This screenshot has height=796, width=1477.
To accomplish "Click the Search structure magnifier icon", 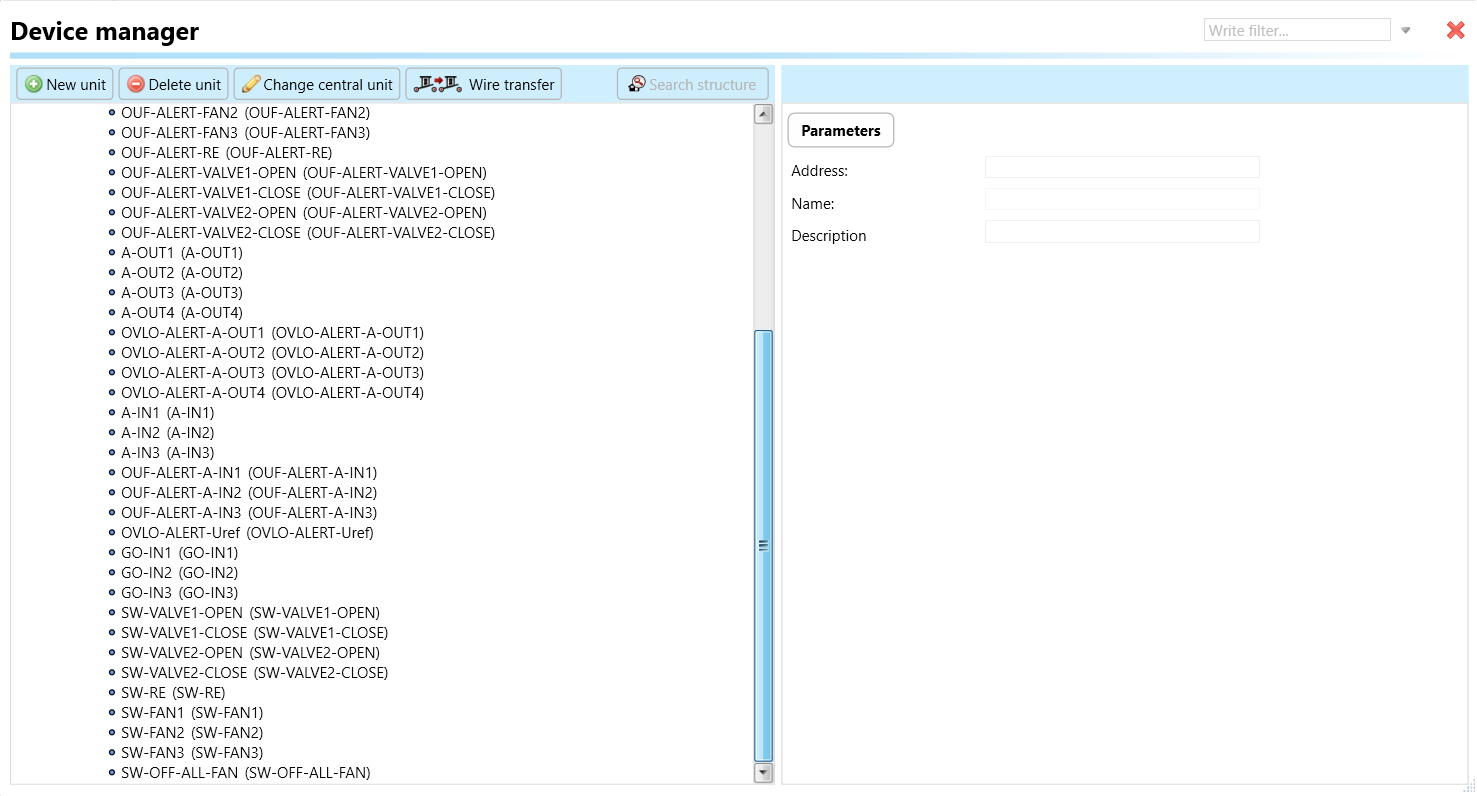I will click(637, 85).
